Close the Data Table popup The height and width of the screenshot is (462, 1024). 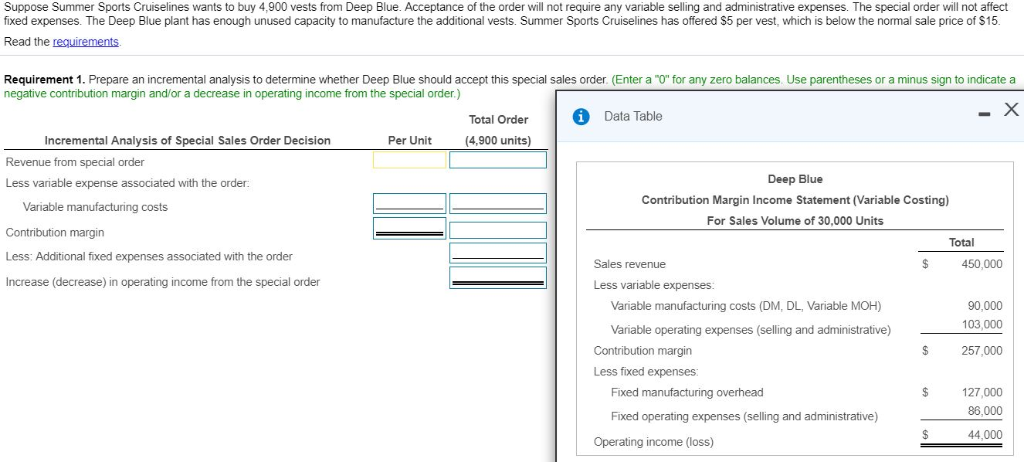(1010, 110)
